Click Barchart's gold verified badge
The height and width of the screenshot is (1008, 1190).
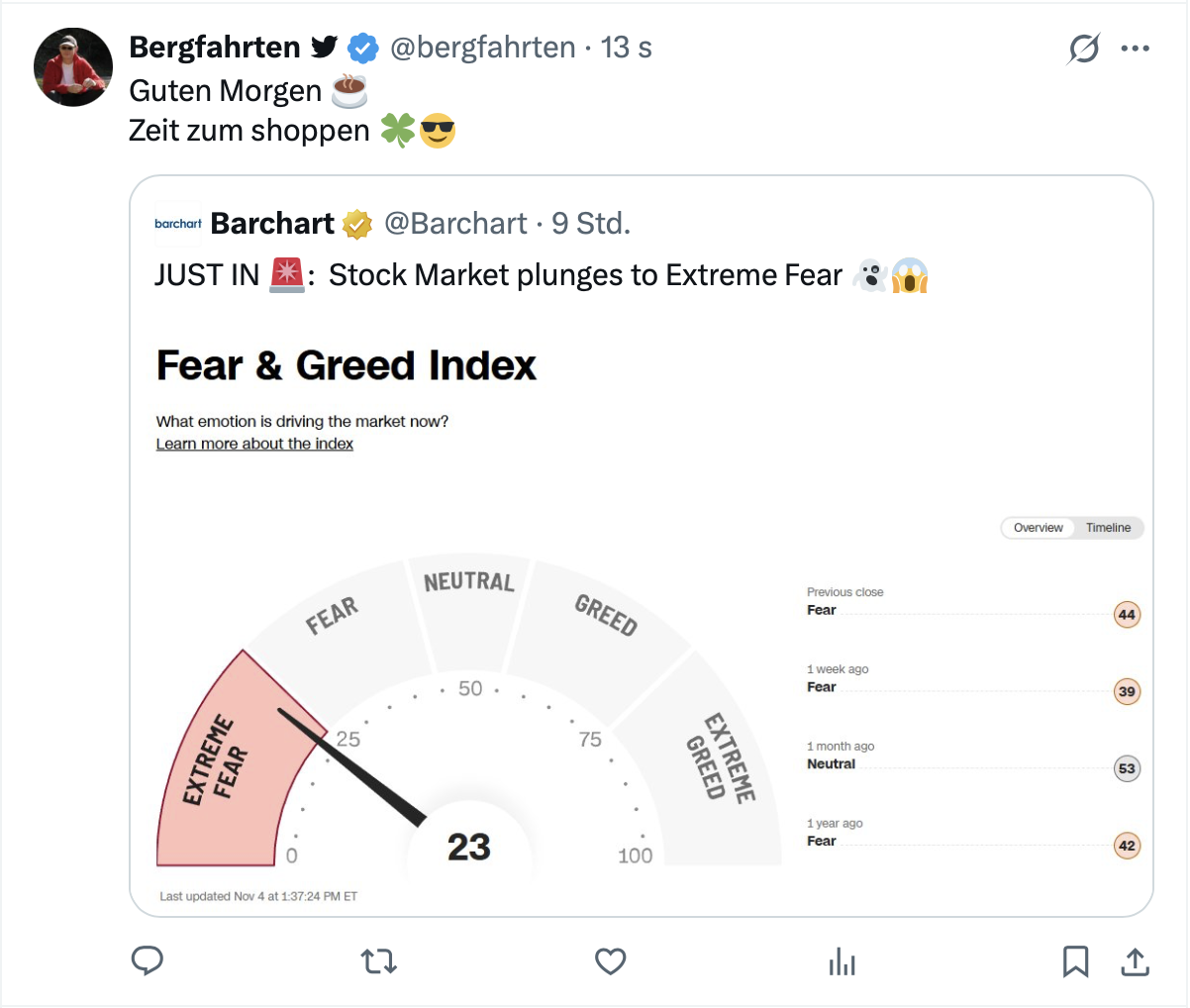click(x=357, y=225)
